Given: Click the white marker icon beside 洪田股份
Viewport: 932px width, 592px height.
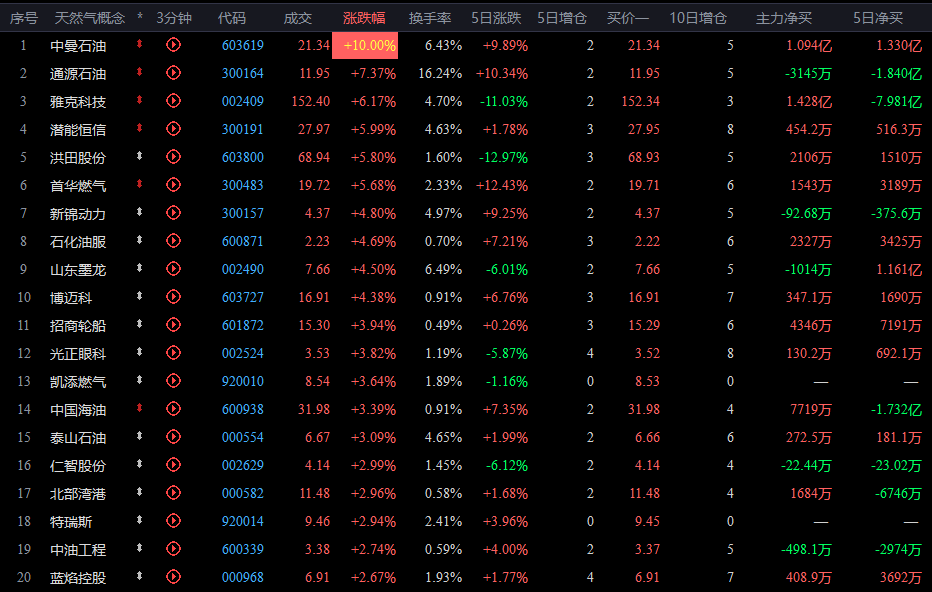Looking at the screenshot, I should click(x=140, y=156).
